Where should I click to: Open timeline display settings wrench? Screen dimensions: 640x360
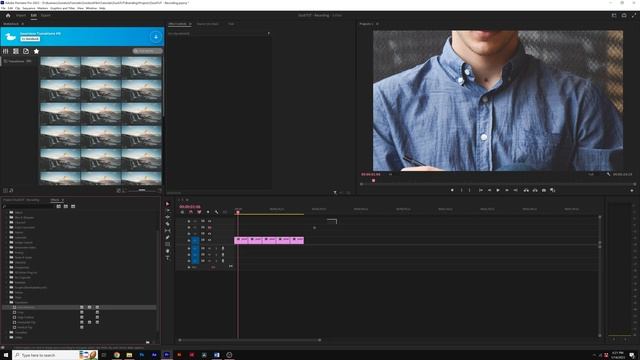[216, 212]
